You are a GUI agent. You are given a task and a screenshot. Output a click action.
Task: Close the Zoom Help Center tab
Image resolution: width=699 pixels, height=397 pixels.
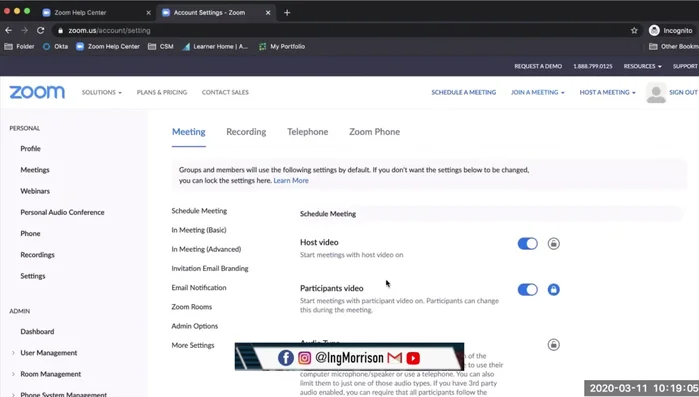coord(148,12)
